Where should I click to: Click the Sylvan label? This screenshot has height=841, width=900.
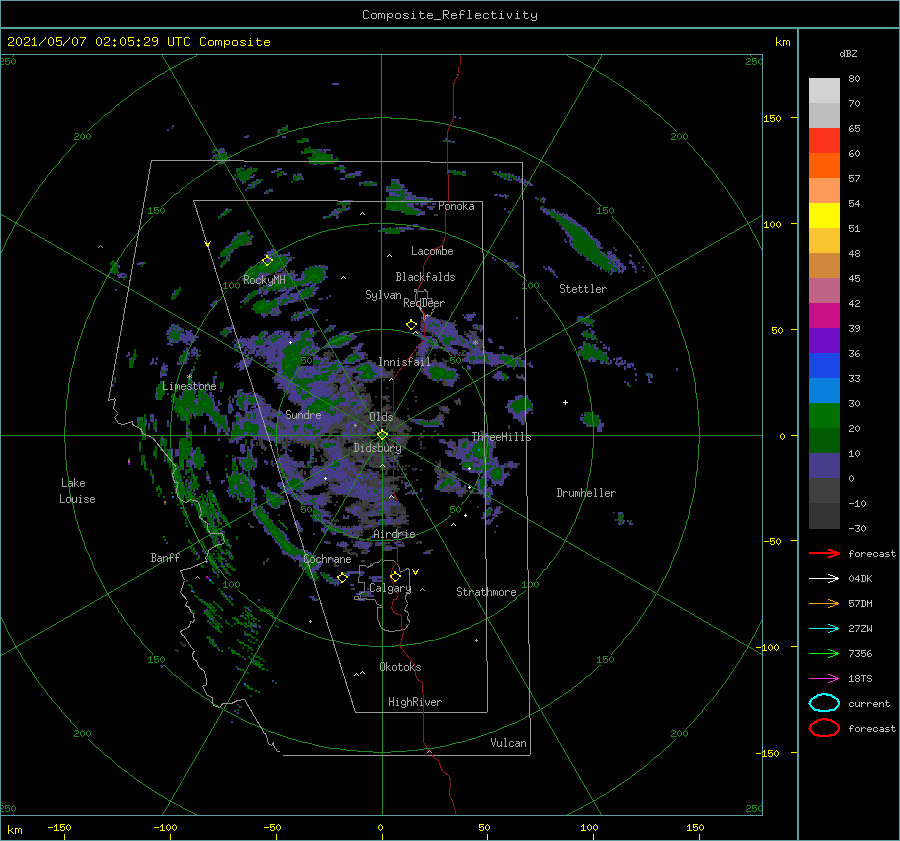(383, 295)
